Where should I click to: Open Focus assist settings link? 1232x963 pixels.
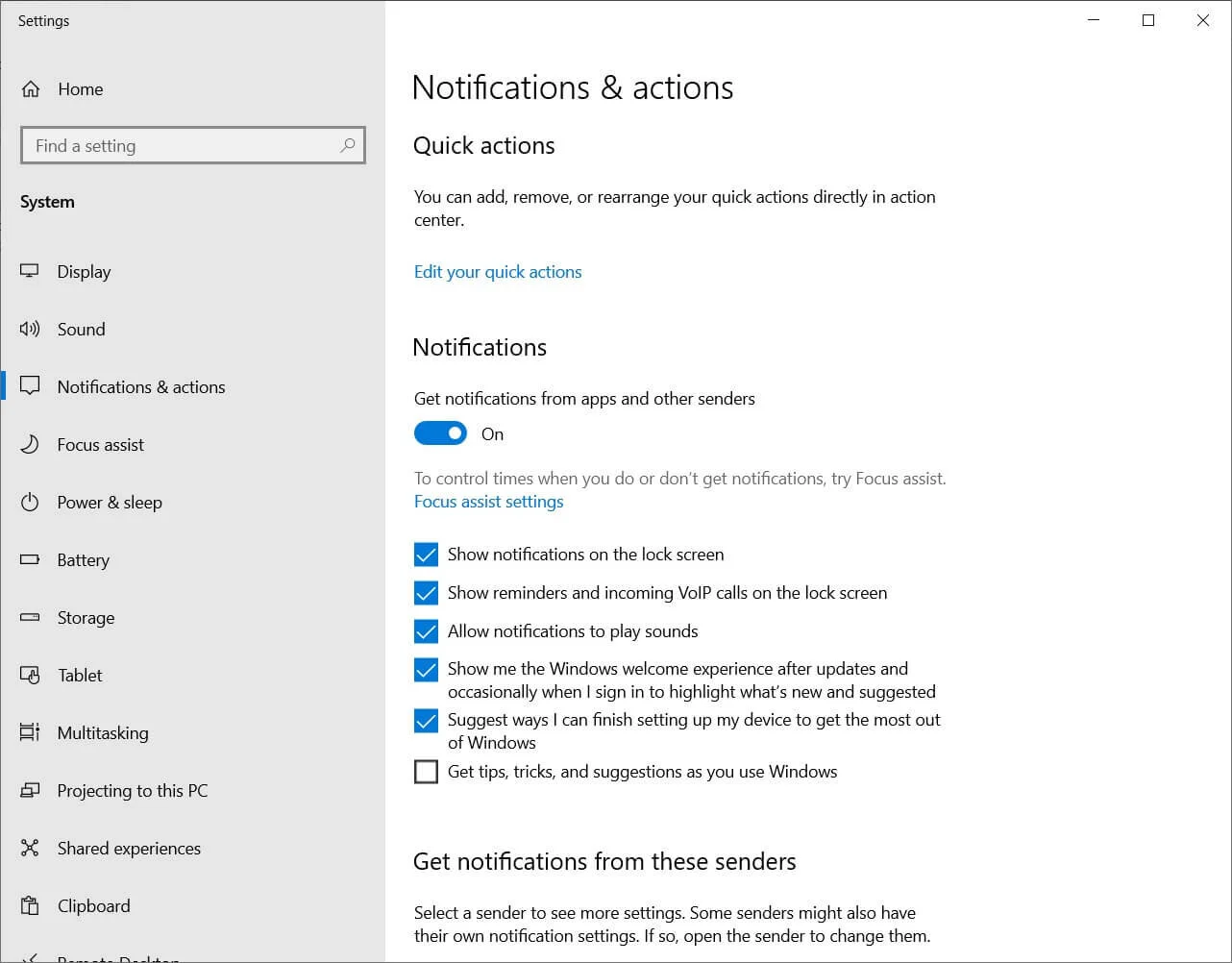pyautogui.click(x=488, y=501)
